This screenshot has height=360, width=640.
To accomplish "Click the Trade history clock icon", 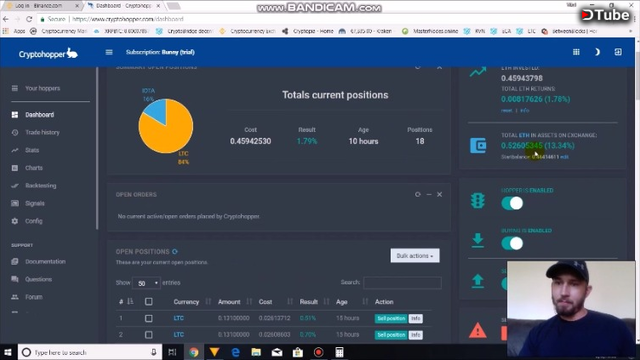I will pyautogui.click(x=15, y=132).
